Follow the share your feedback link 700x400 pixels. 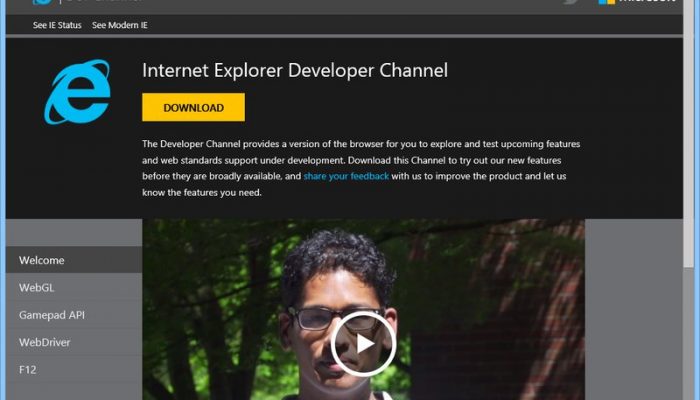coord(346,176)
